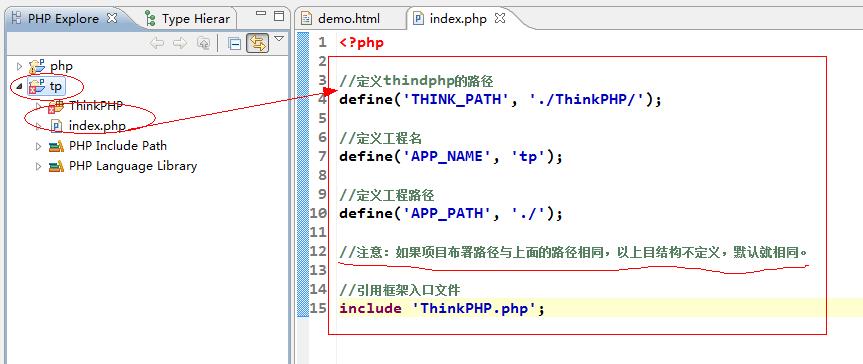Switch to the PHP Explorer tab
Image resolution: width=863 pixels, height=364 pixels.
[x=63, y=19]
